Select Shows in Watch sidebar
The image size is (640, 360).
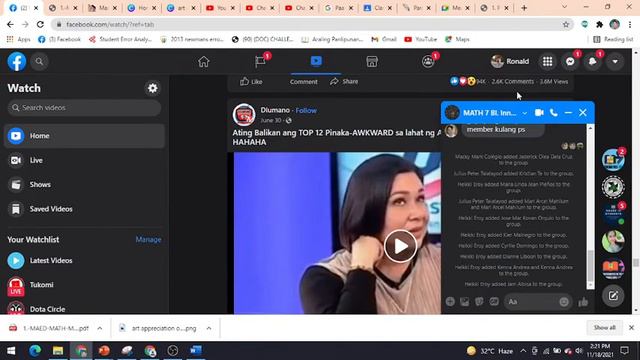(84, 184)
